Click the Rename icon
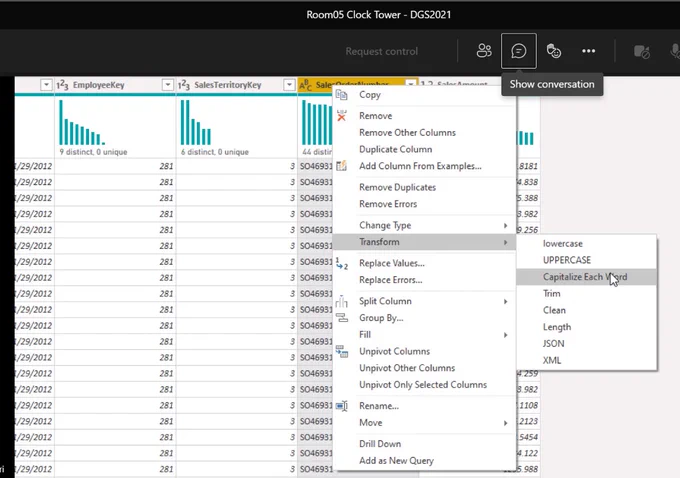The image size is (680, 478). pyautogui.click(x=342, y=406)
